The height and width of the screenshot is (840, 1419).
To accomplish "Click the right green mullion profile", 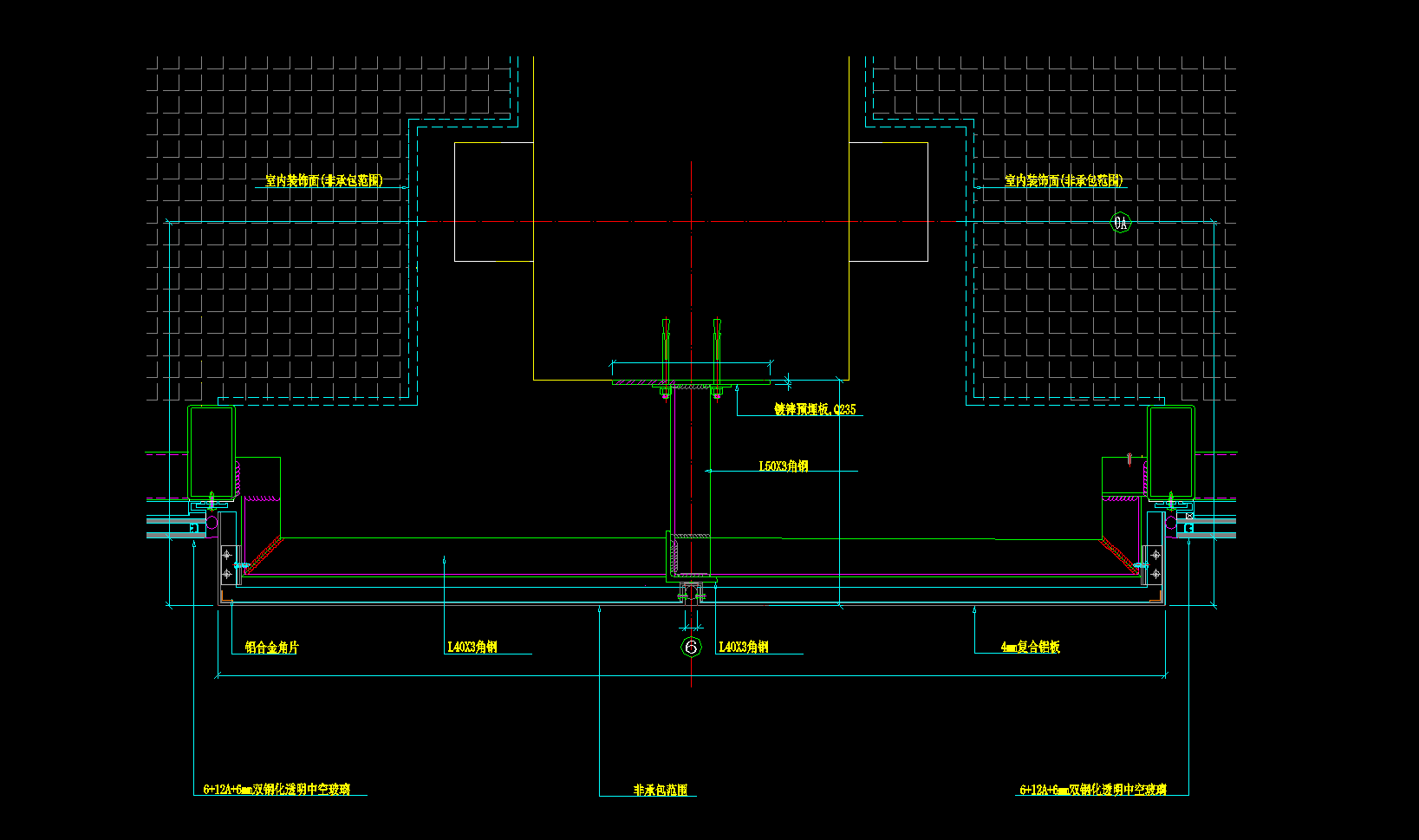I will pyautogui.click(x=1171, y=452).
